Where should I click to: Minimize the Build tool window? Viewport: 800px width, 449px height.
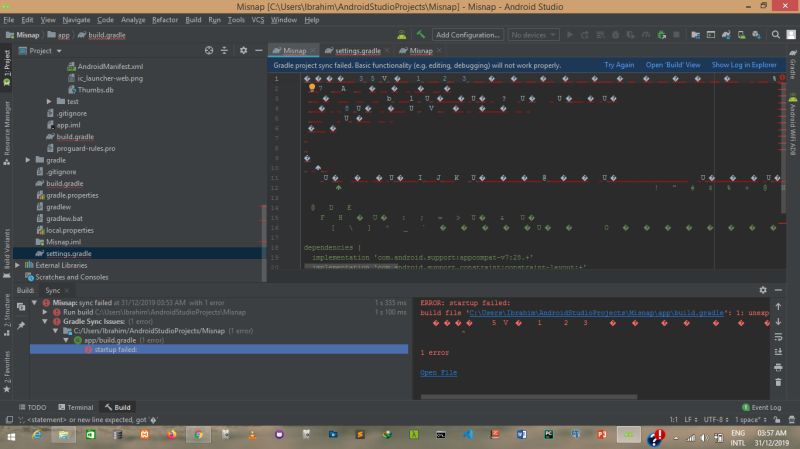point(778,290)
